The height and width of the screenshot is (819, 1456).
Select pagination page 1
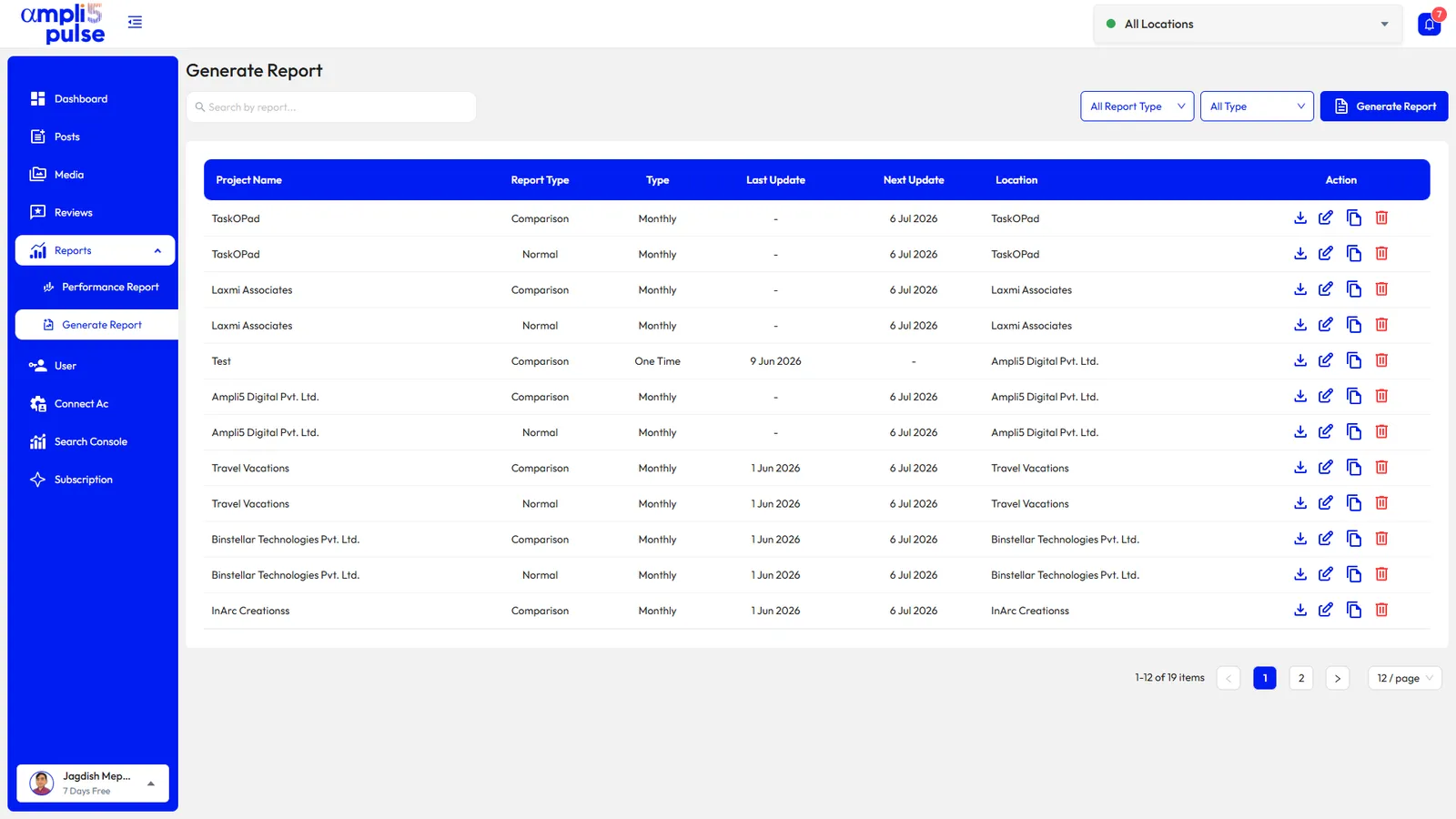(1265, 678)
